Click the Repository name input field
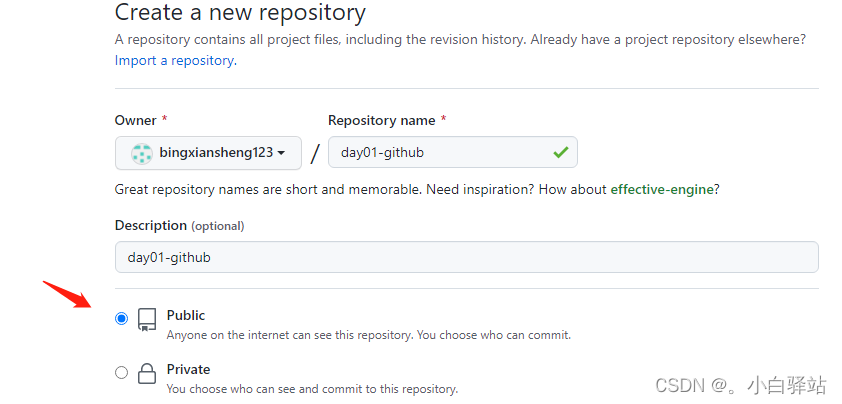The width and height of the screenshot is (842, 404). click(453, 153)
